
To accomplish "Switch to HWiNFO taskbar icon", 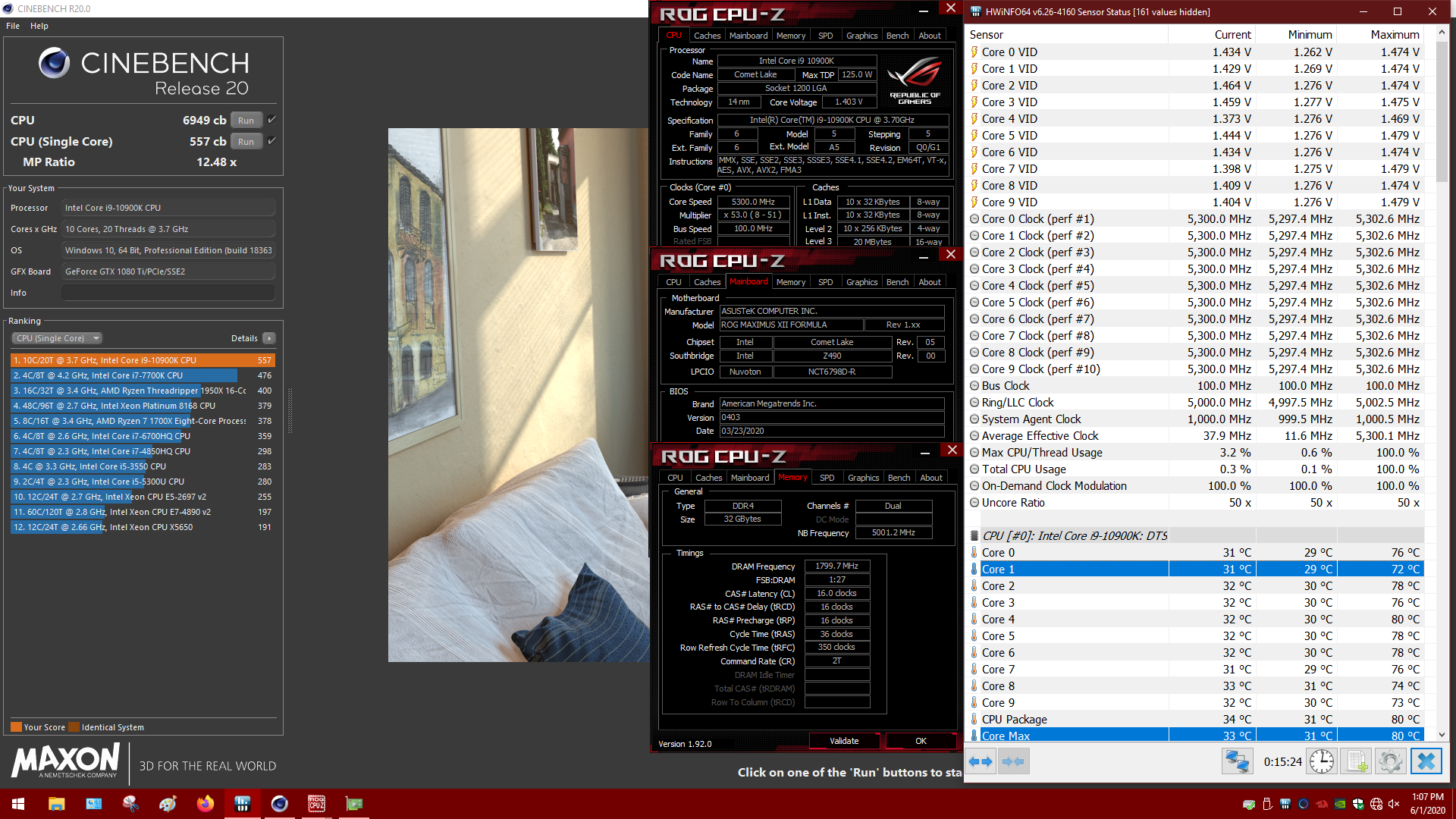I will [242, 804].
